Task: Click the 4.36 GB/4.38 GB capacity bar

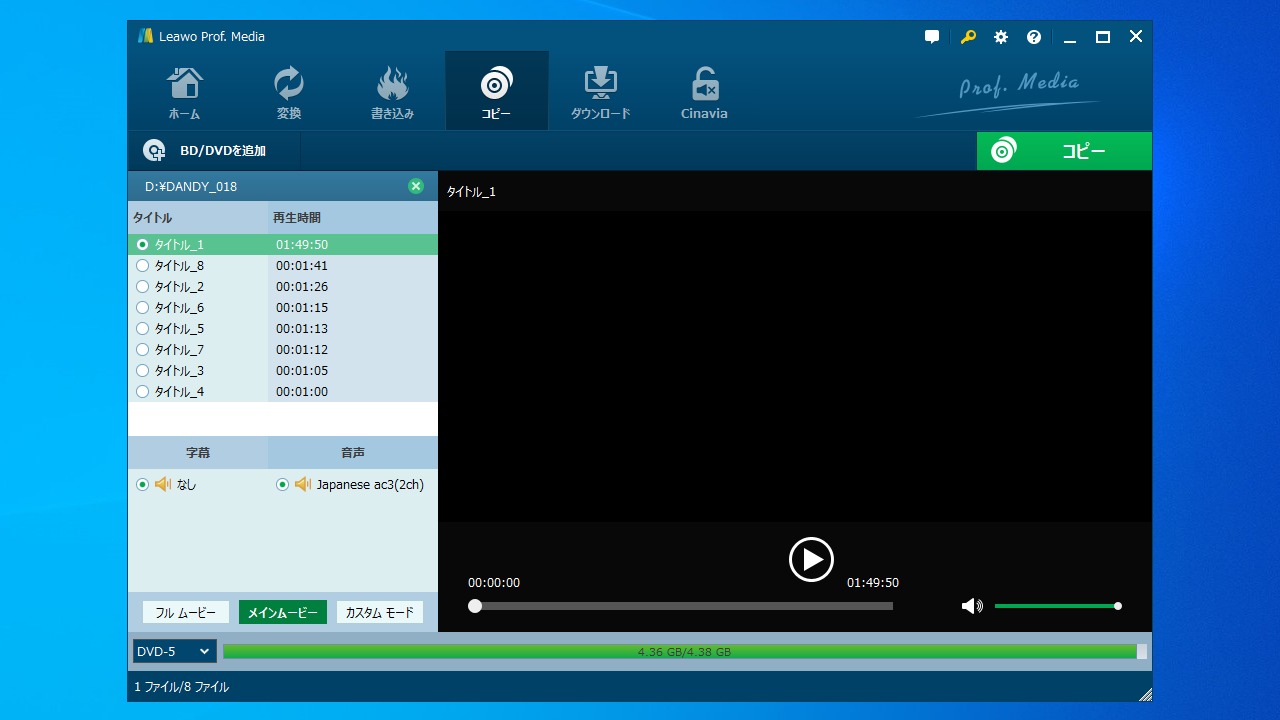Action: [x=685, y=651]
